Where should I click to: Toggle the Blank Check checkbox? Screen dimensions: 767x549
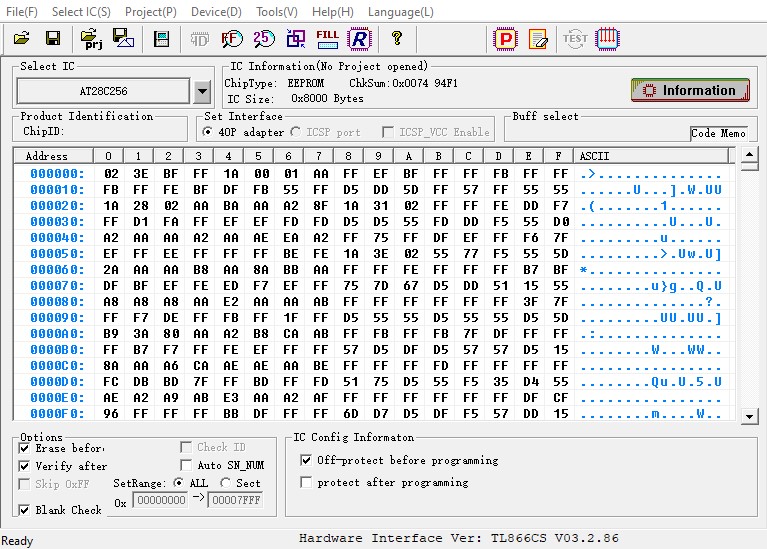click(x=24, y=510)
